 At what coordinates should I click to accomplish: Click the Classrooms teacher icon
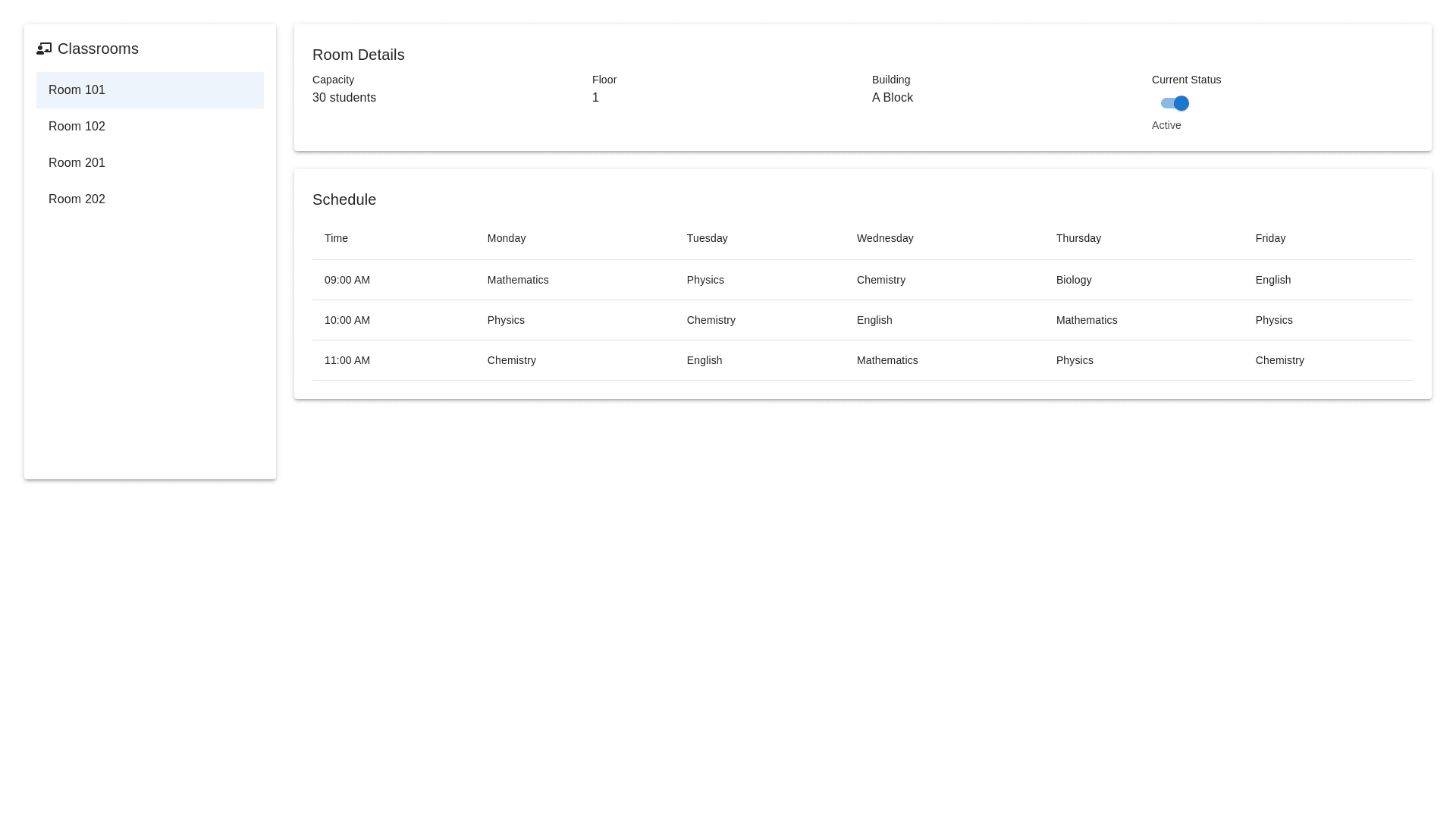(x=44, y=49)
